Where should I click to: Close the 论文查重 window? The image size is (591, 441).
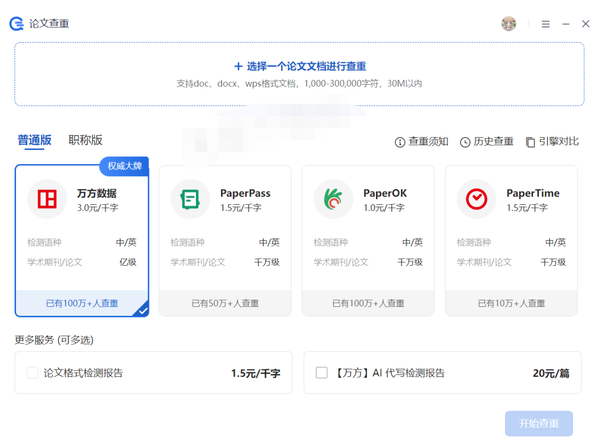[585, 24]
